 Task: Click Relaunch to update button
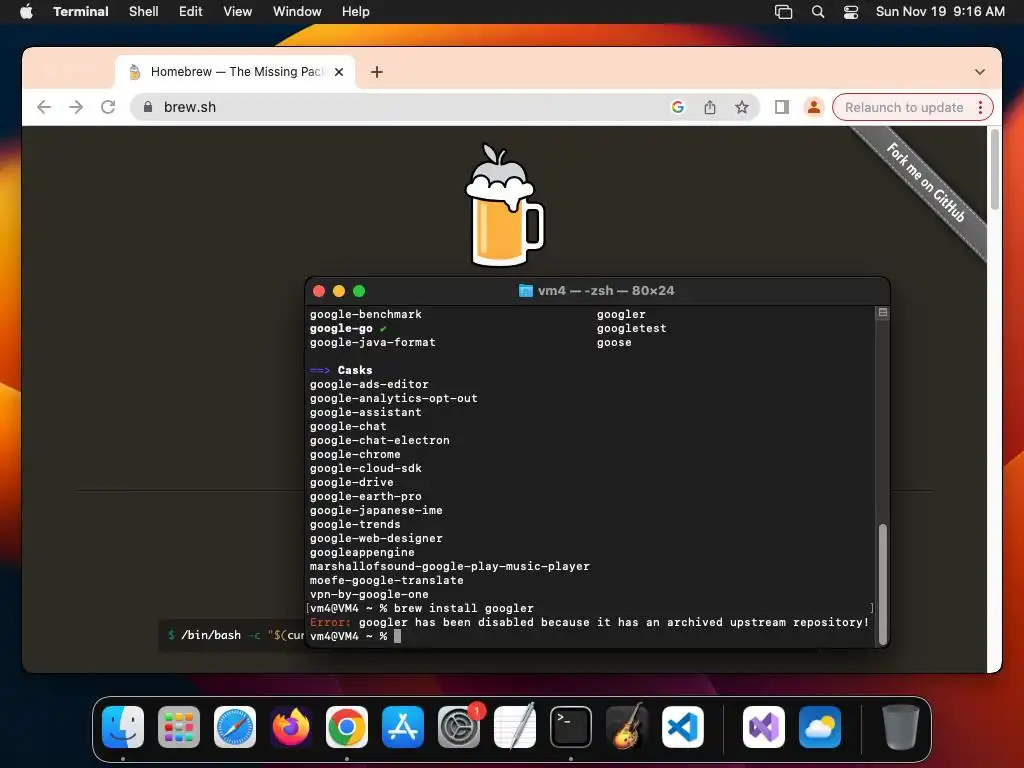tap(904, 107)
